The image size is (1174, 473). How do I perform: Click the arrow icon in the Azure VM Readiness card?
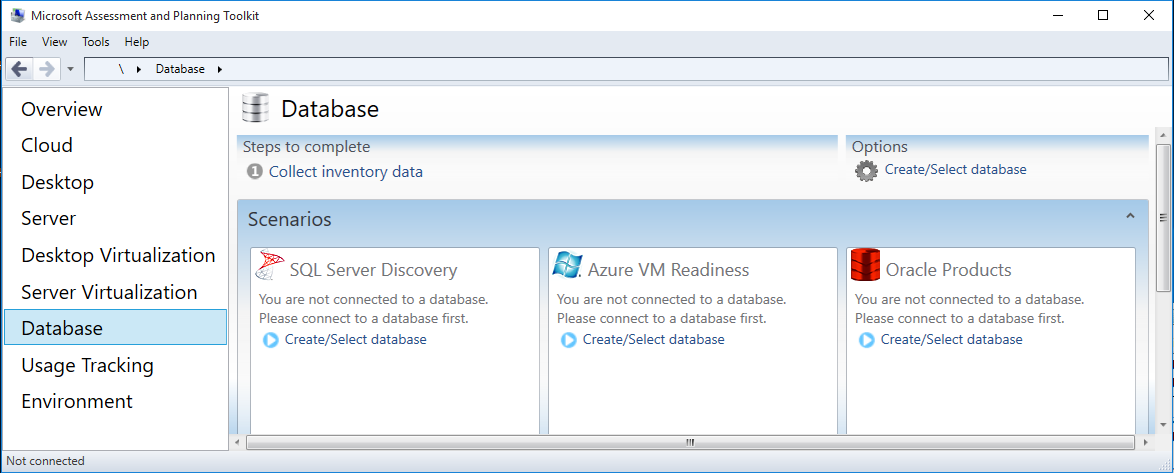[x=568, y=341]
